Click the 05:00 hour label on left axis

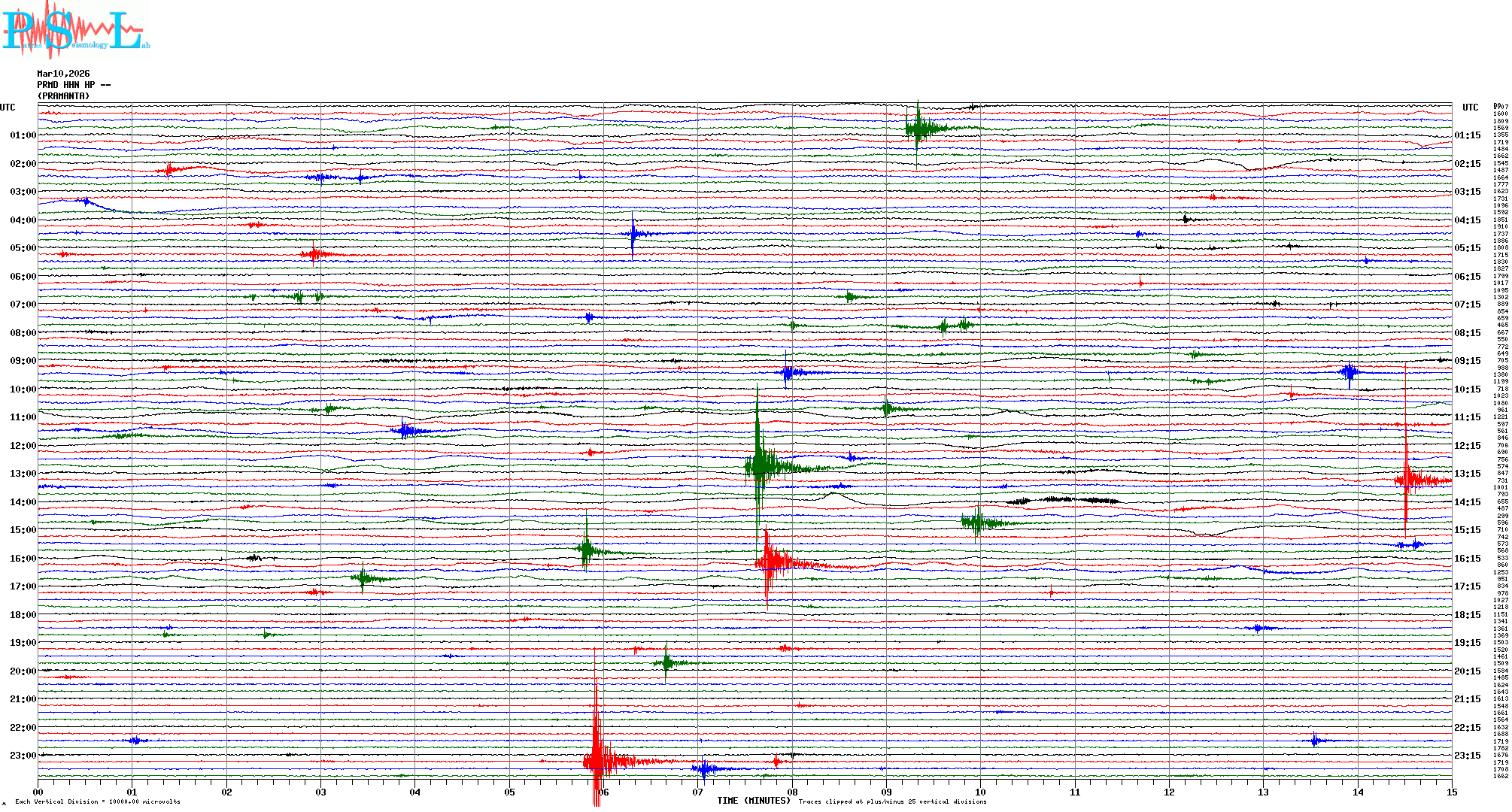[x=23, y=248]
